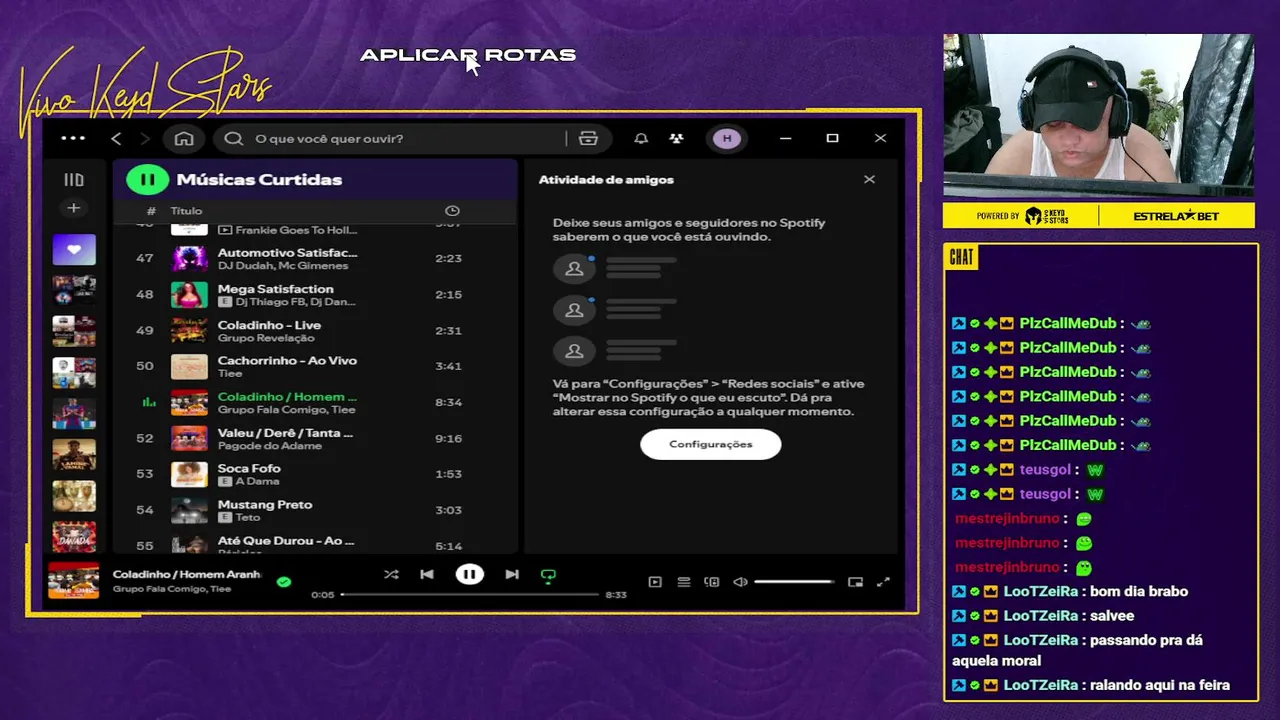Click the "Título" column header
The height and width of the screenshot is (720, 1280).
click(186, 211)
